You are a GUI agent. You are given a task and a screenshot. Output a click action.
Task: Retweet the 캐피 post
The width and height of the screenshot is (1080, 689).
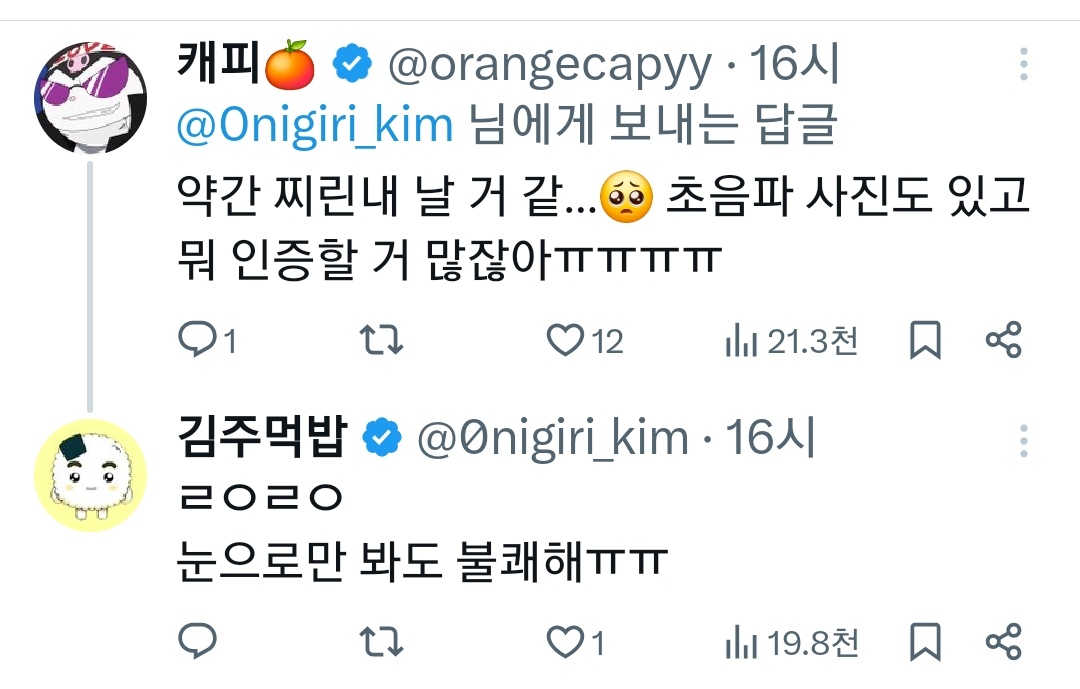(x=381, y=342)
